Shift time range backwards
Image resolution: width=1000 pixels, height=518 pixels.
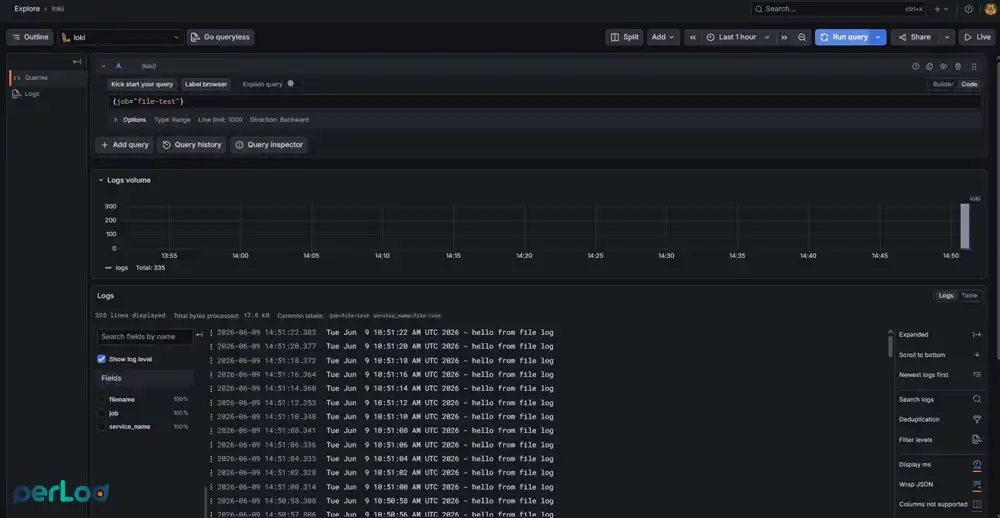click(x=693, y=37)
